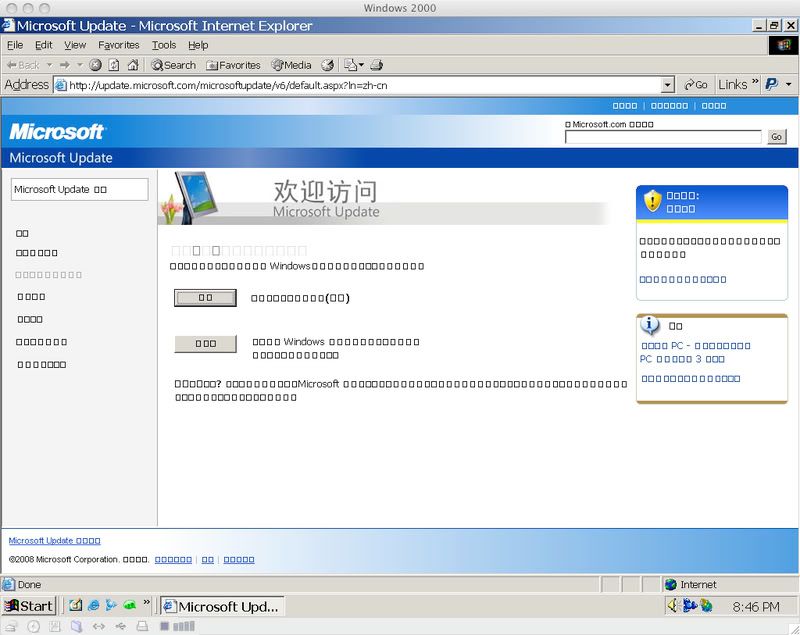Open the Media bar toolbar button
The height and width of the screenshot is (635, 800).
[x=291, y=65]
